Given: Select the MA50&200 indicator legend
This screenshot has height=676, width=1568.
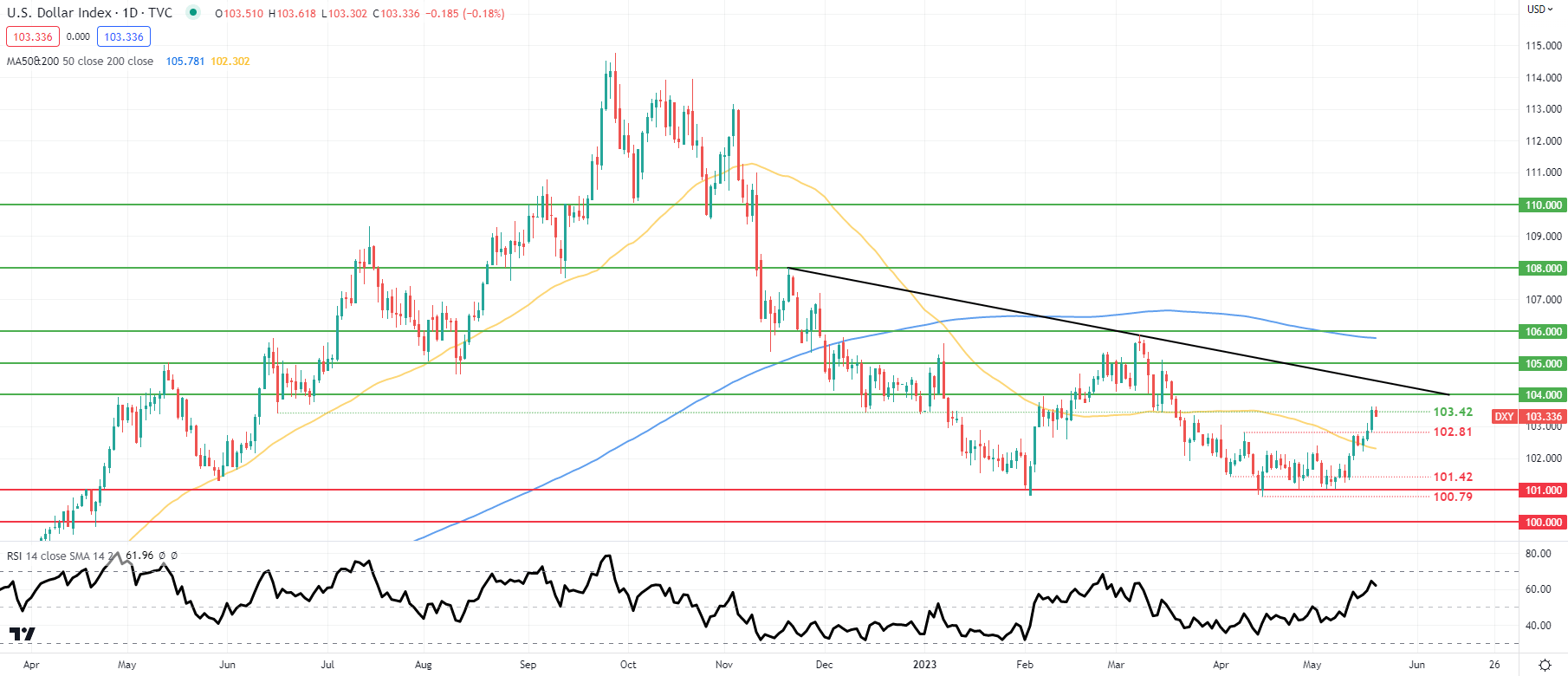Looking at the screenshot, I should pos(80,62).
